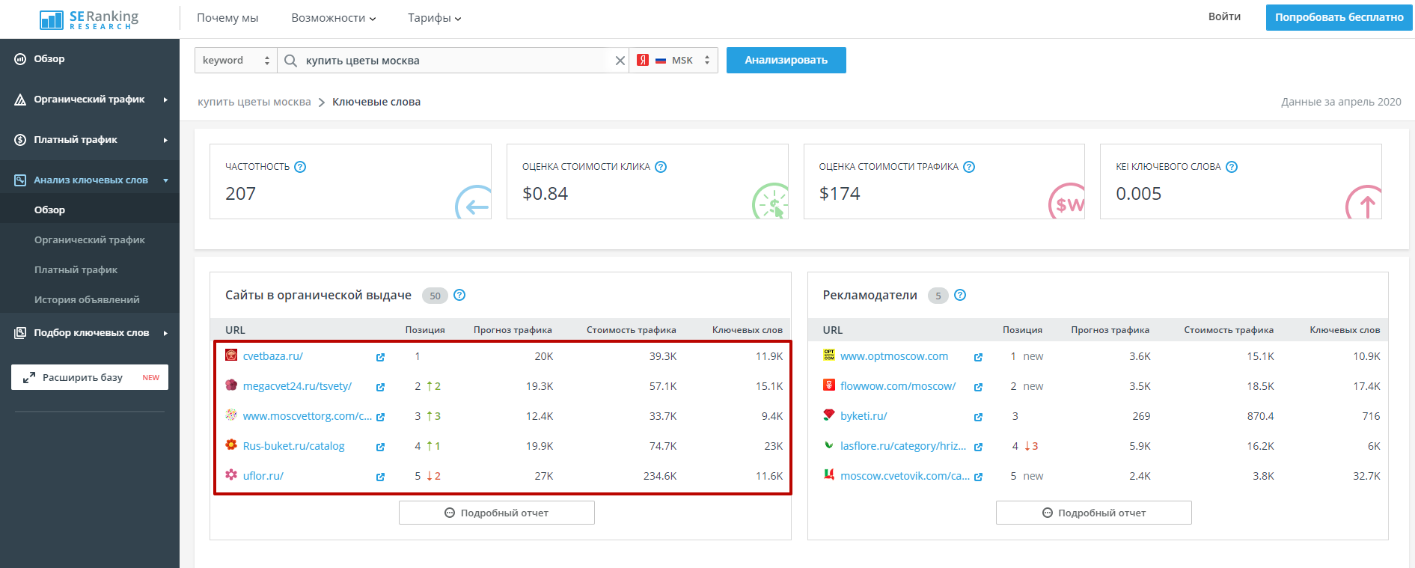Open the byketi.ru/ link
This screenshot has width=1415, height=568.
pyautogui.click(x=864, y=417)
